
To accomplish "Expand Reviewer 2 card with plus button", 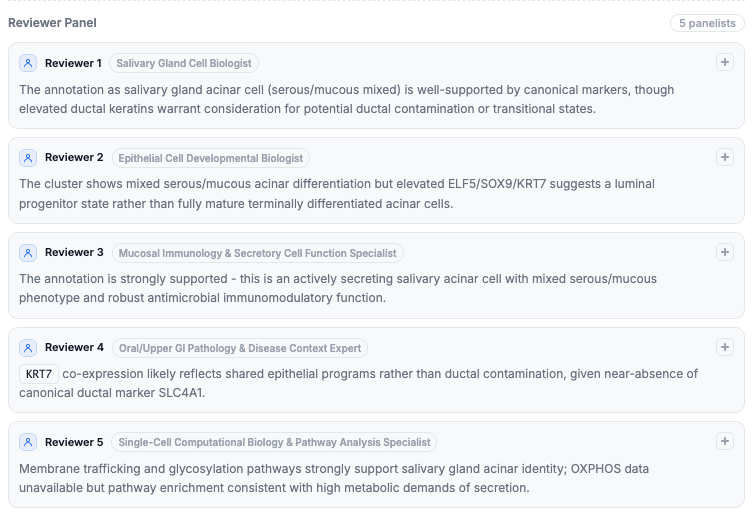I will (x=725, y=157).
